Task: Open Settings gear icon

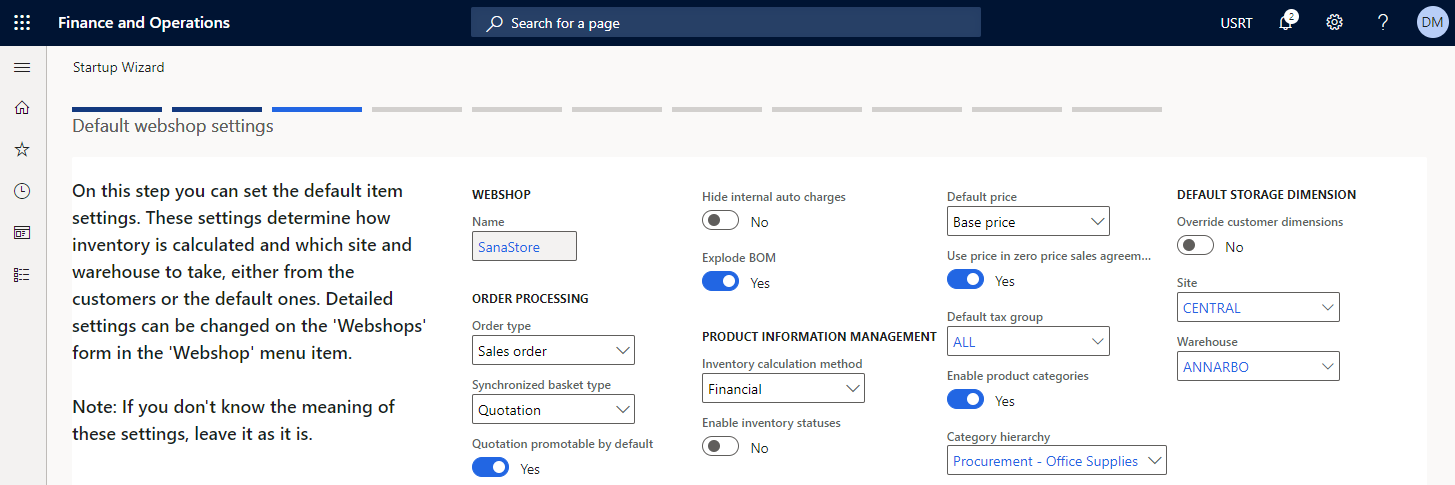Action: pos(1334,22)
